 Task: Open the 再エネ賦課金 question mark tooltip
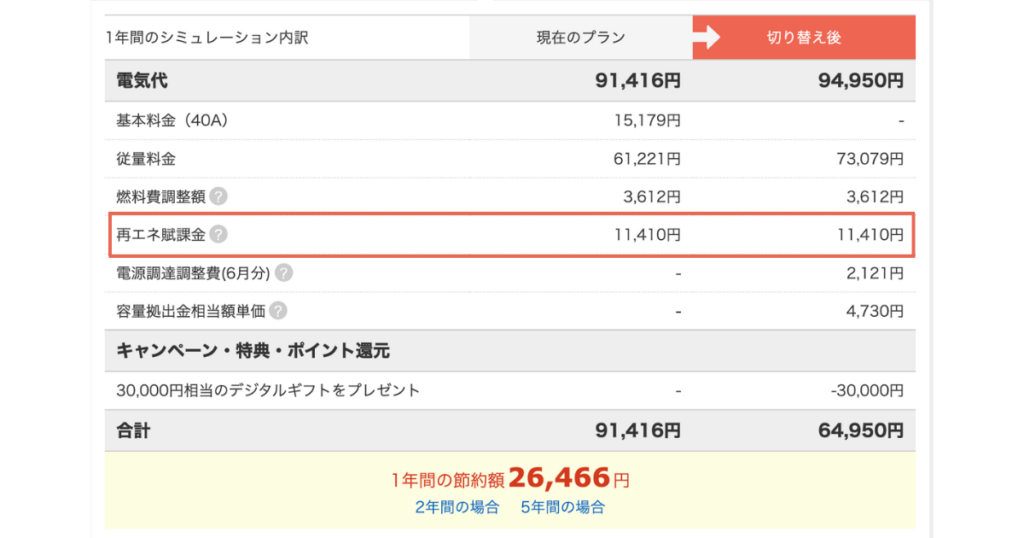pos(219,234)
